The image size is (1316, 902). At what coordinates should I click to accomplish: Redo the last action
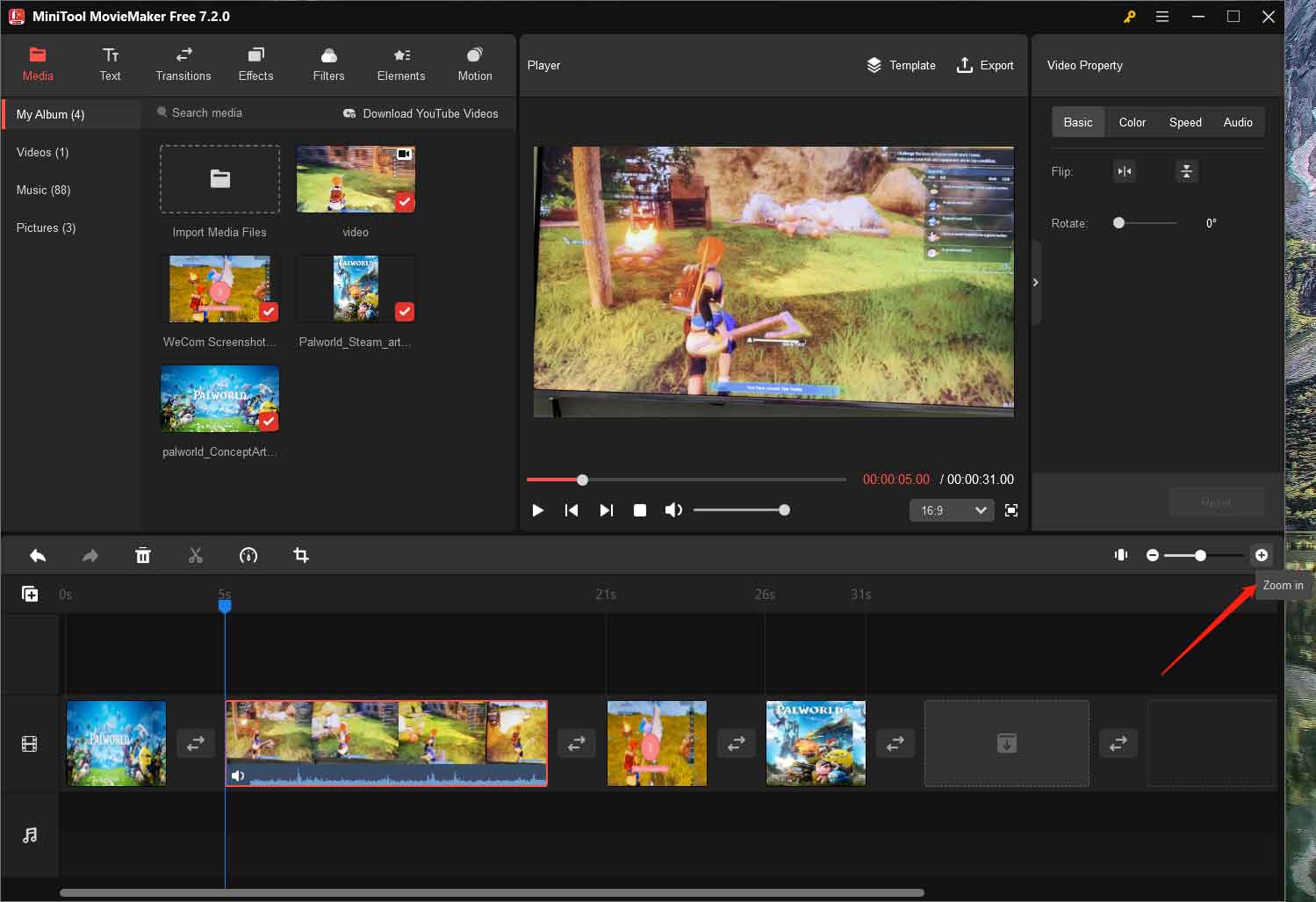pyautogui.click(x=90, y=555)
